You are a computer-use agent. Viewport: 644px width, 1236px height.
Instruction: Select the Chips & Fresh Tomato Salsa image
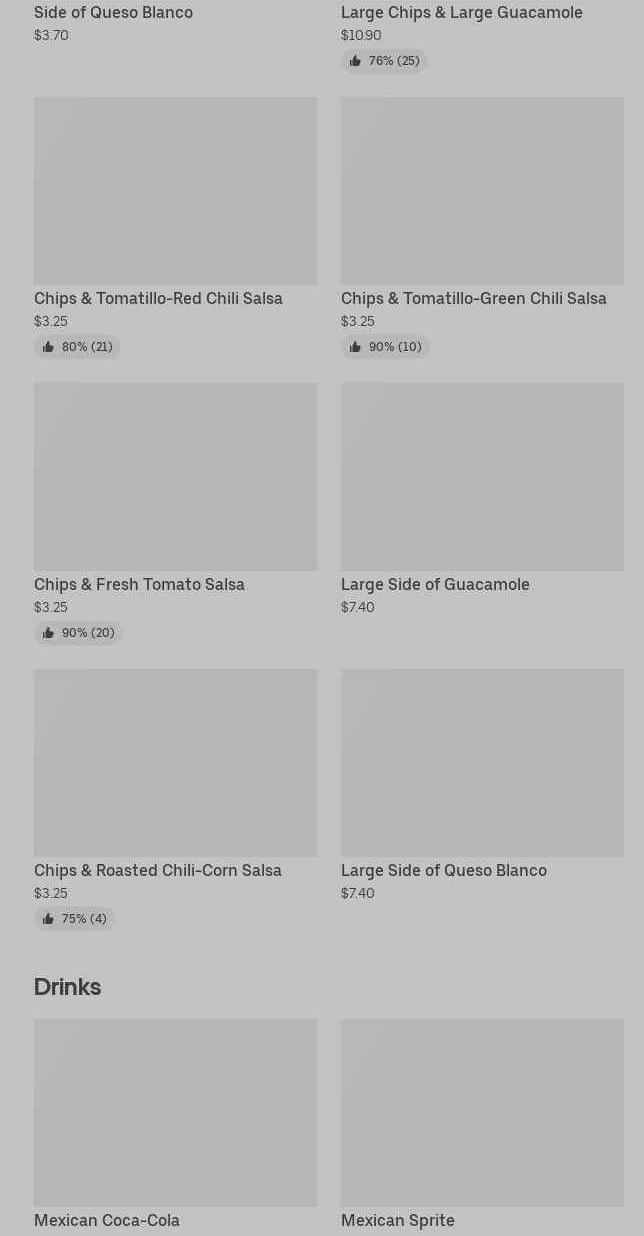click(175, 476)
